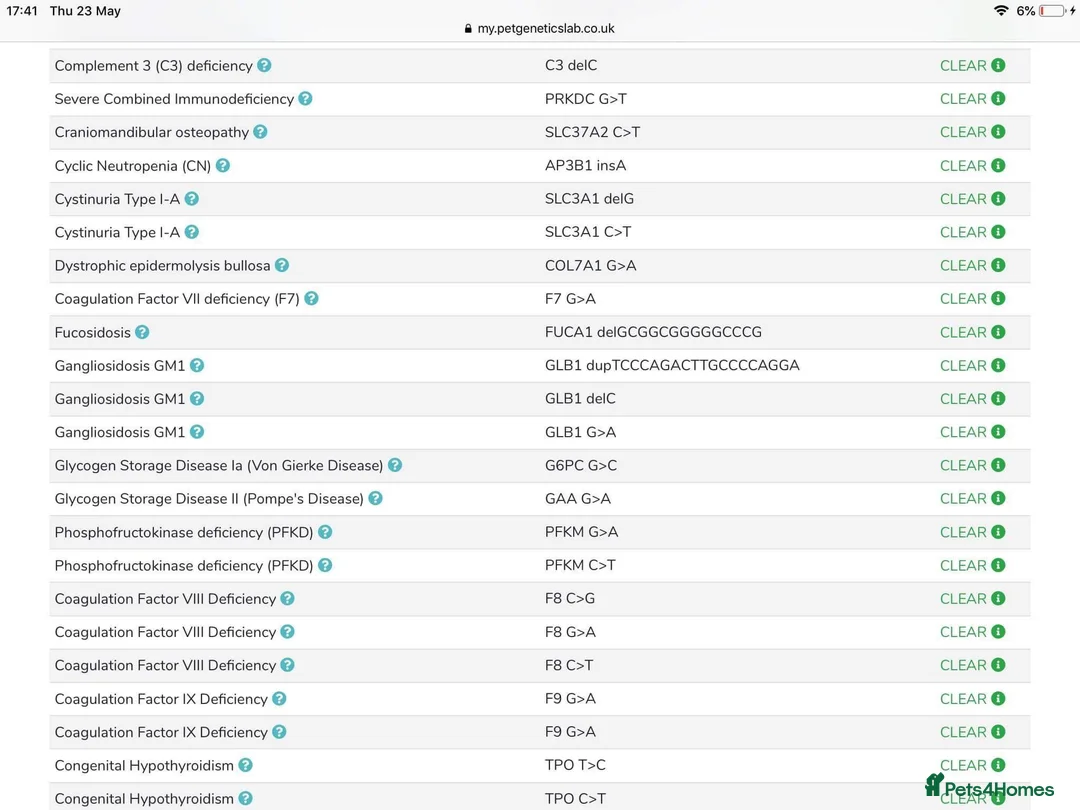
Task: Tap the question mark beside Craniomandibular osteopathy
Action: (260, 132)
